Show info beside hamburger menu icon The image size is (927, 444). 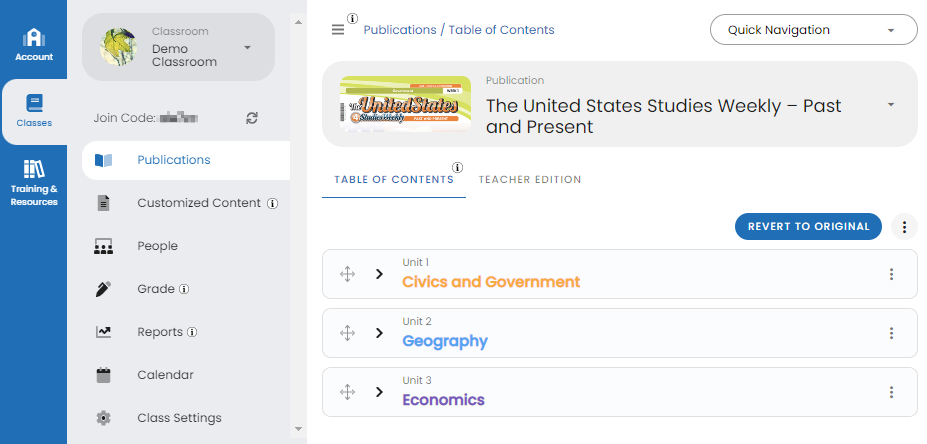(x=352, y=18)
